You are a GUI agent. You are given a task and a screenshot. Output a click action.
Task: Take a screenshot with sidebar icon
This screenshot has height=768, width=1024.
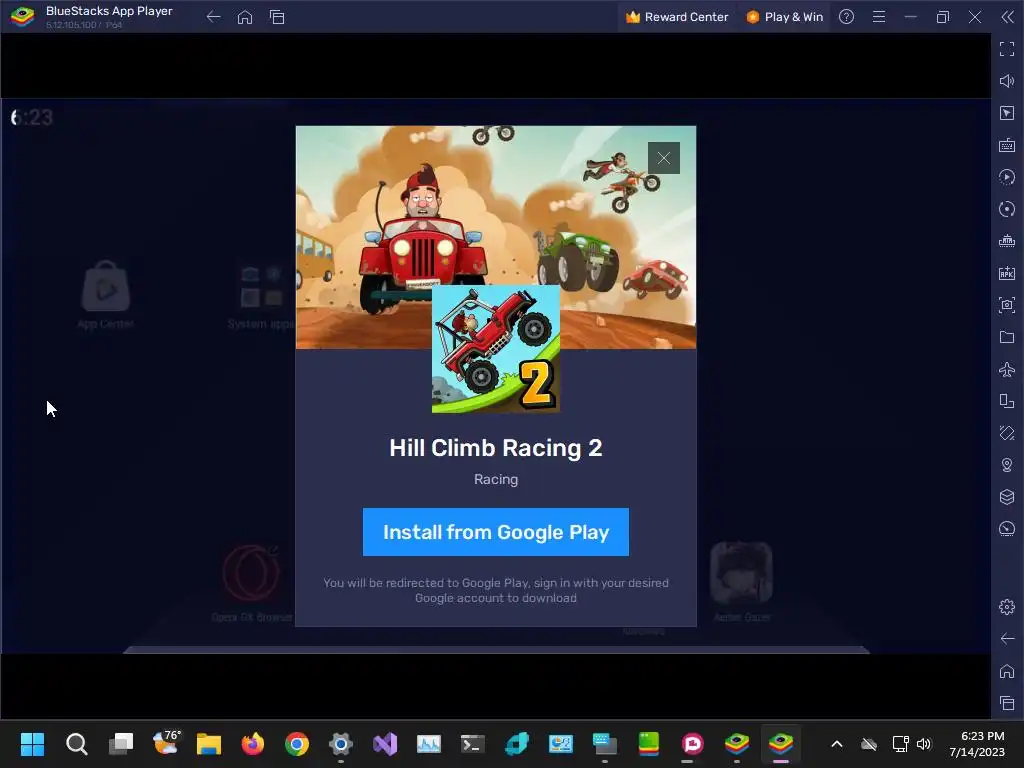coord(1007,305)
